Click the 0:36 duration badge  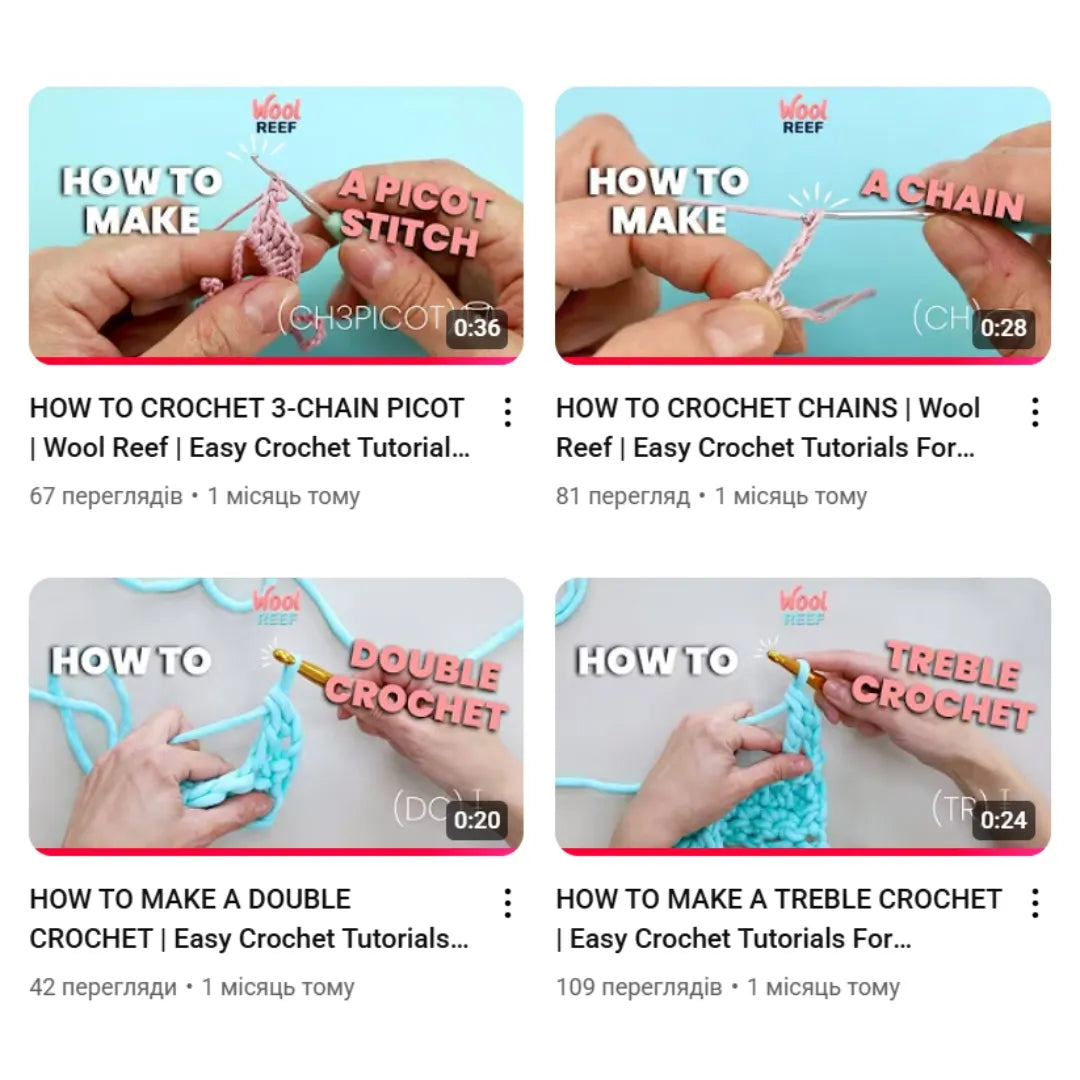tap(477, 329)
